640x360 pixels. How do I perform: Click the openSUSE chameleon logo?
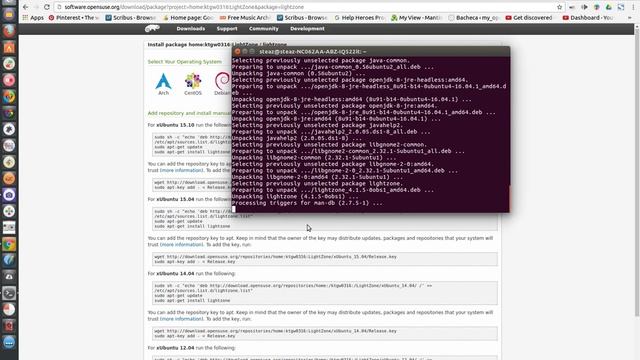tap(152, 28)
